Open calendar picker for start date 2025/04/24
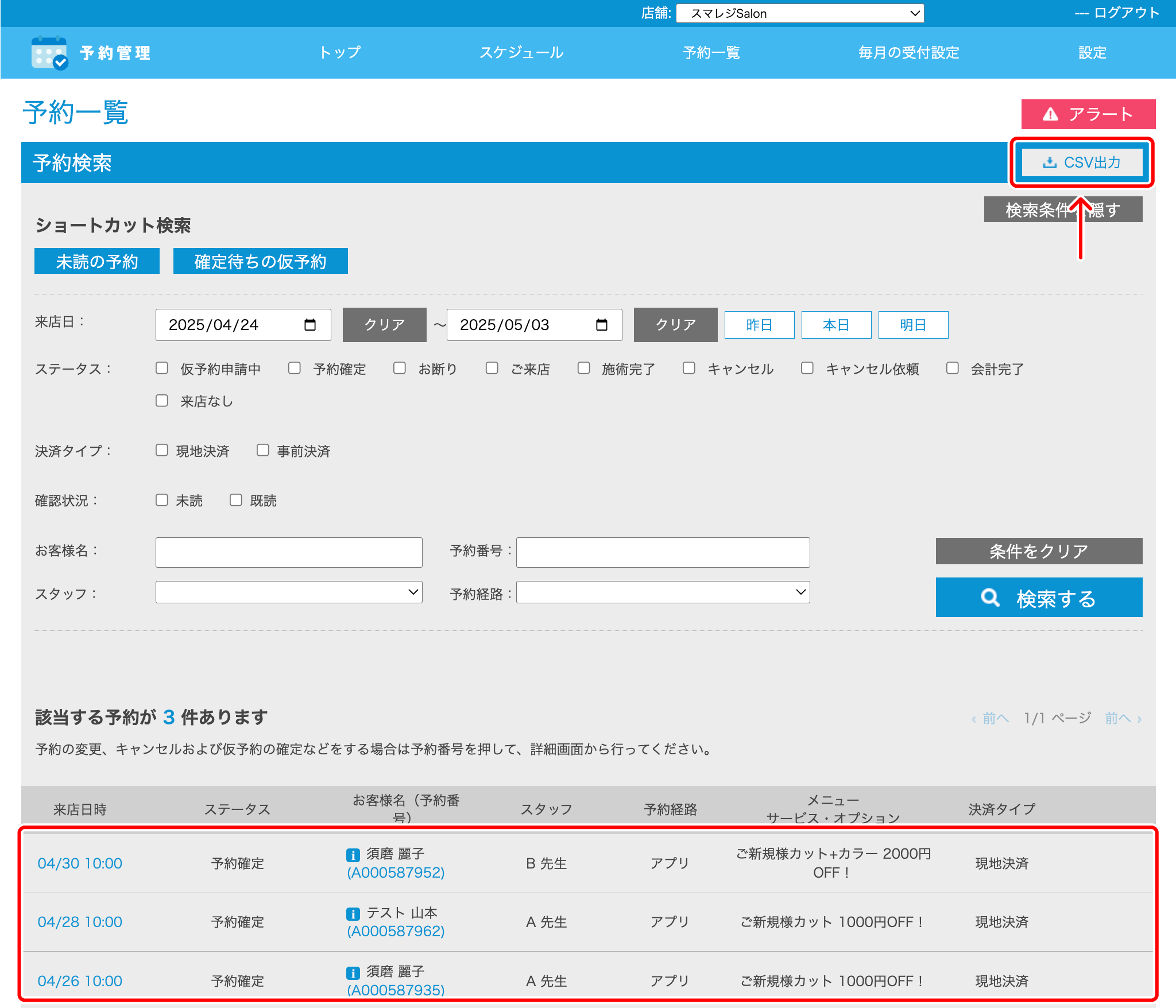 pos(310,325)
